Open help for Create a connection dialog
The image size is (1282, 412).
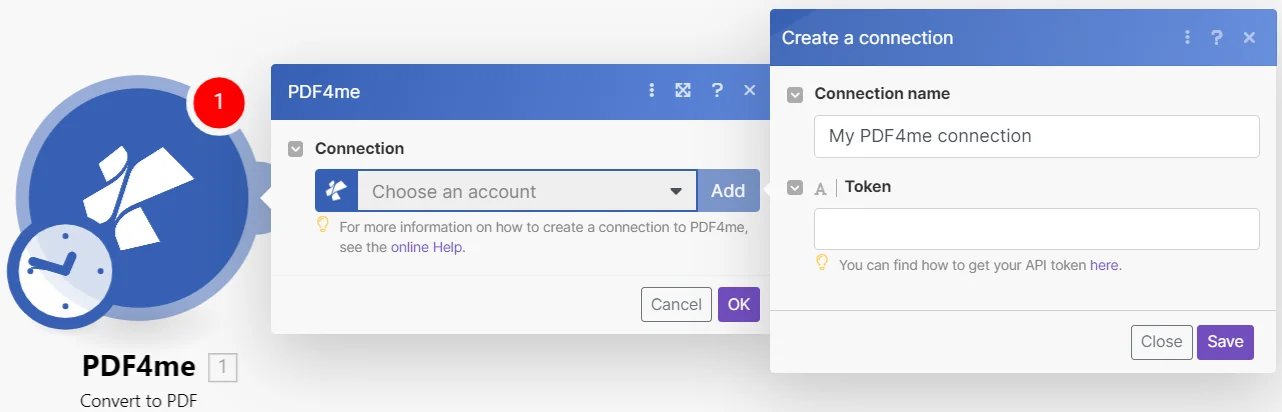[1217, 38]
